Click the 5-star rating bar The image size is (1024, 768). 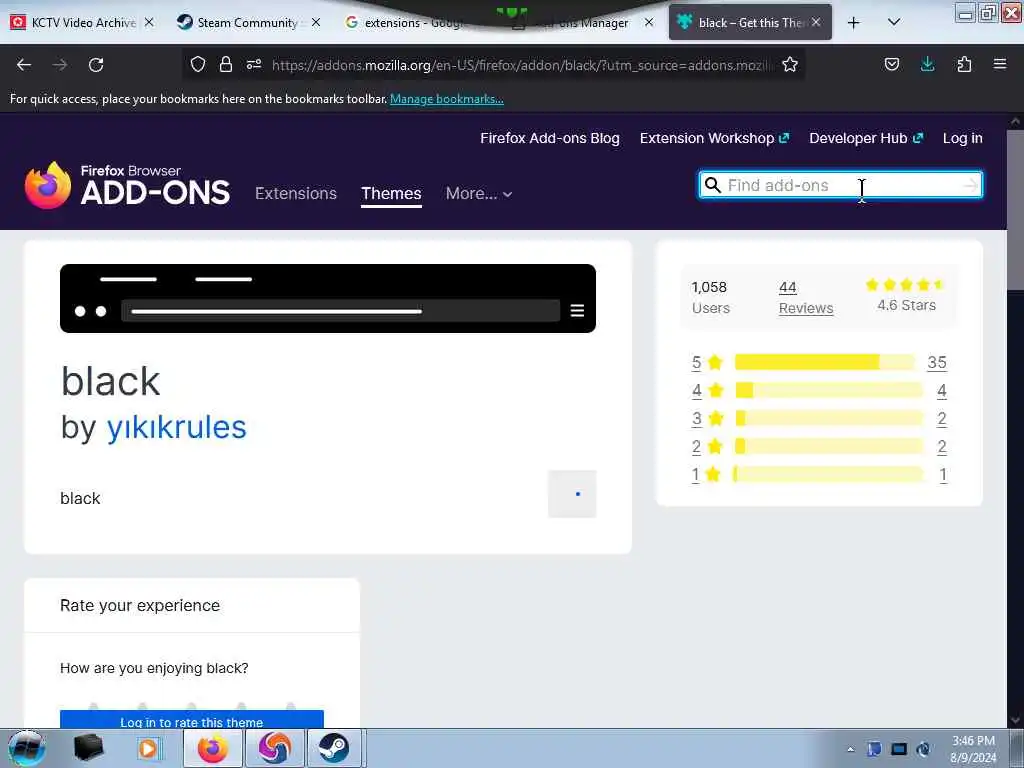[x=825, y=362]
